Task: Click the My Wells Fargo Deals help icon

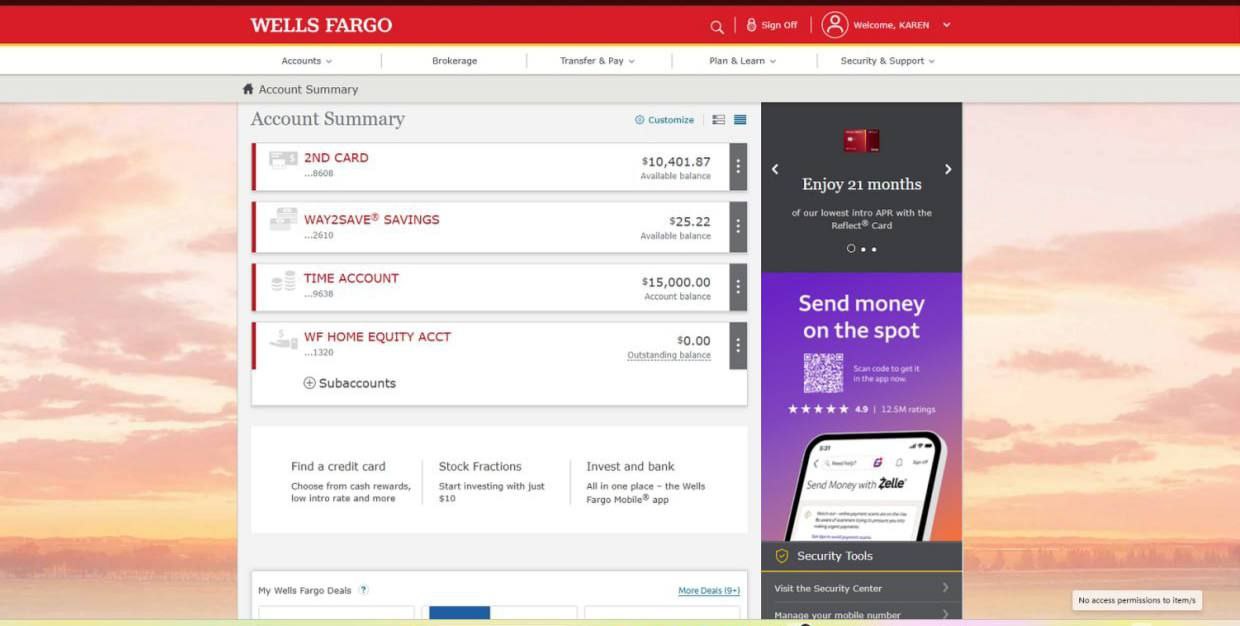Action: click(363, 590)
